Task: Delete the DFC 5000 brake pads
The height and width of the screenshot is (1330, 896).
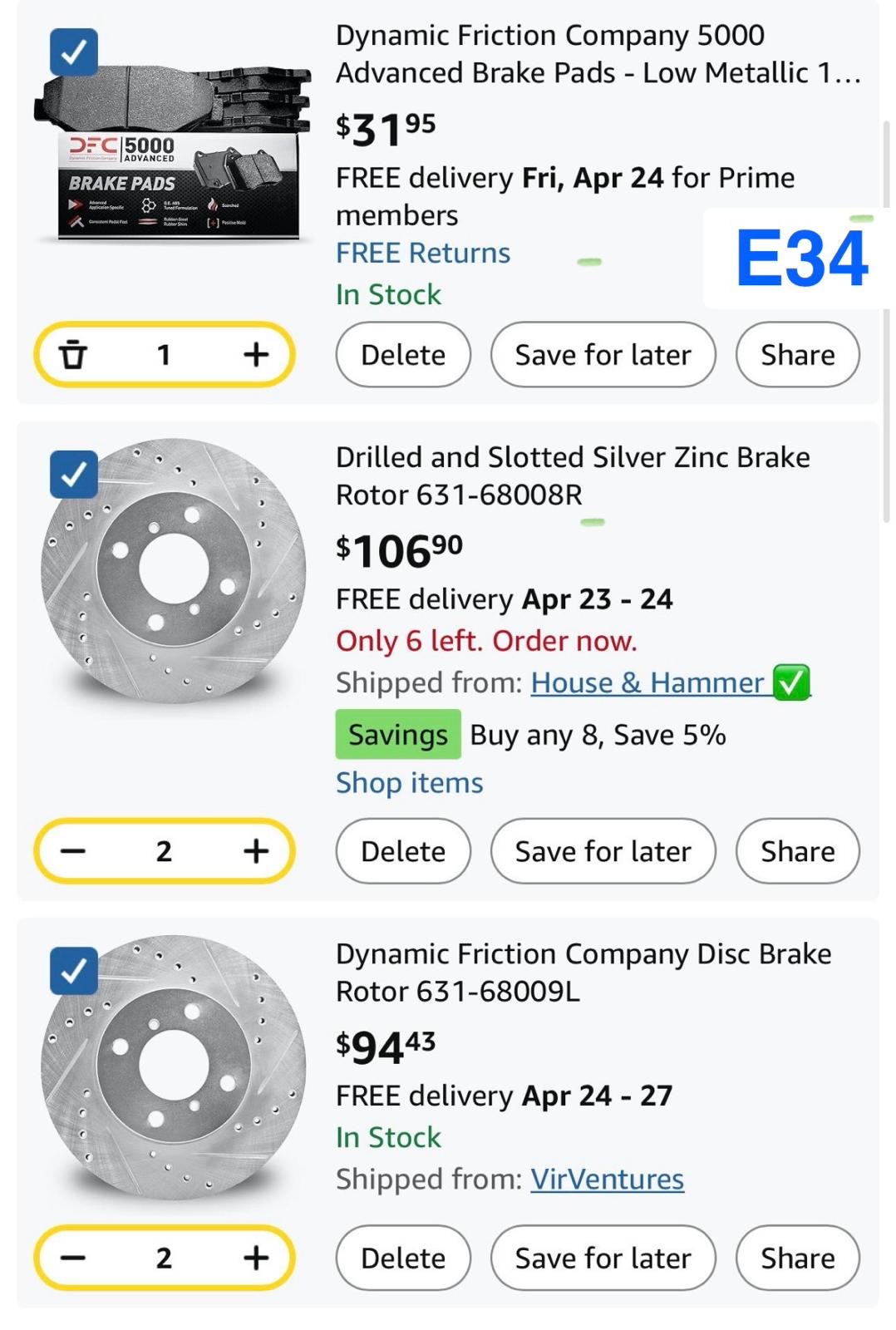Action: pos(403,355)
